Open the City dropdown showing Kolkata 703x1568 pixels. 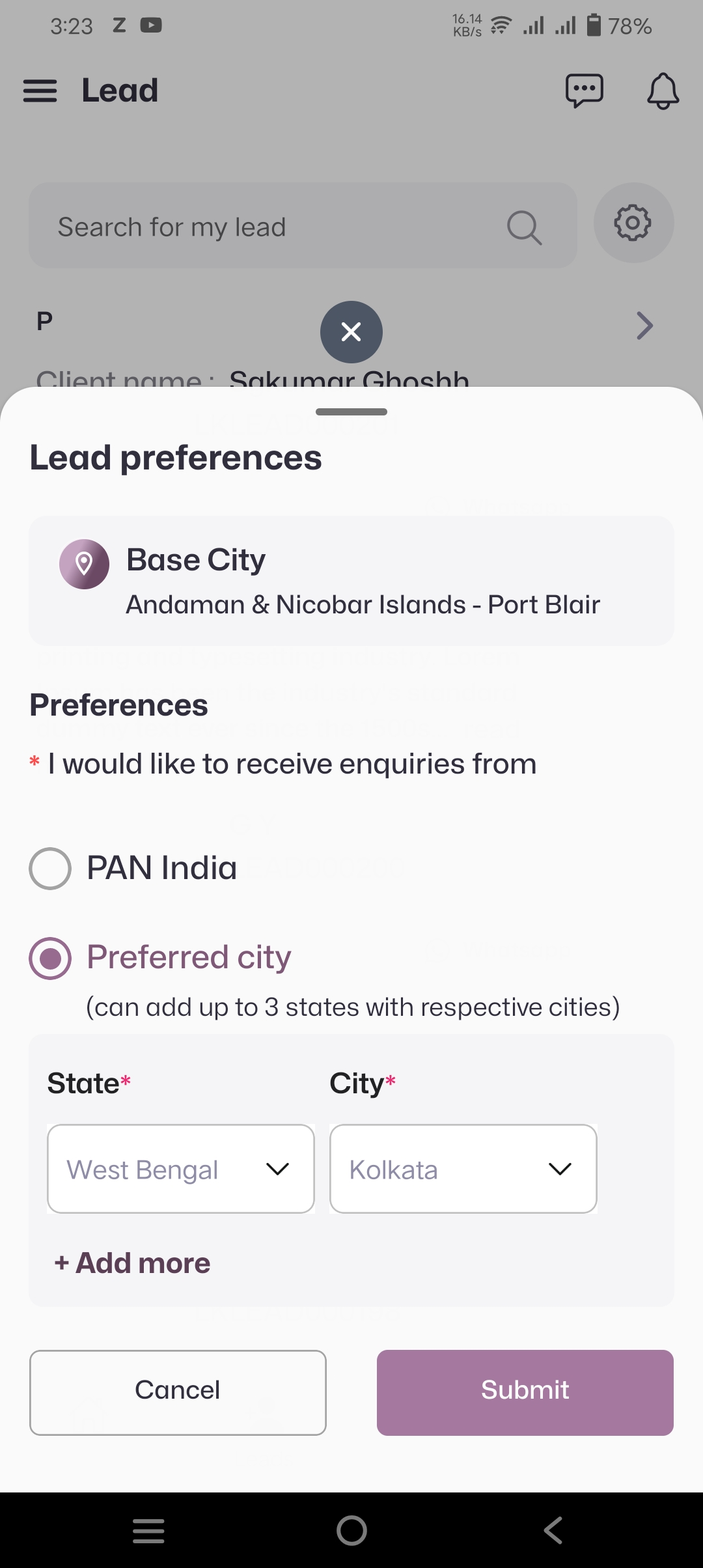pyautogui.click(x=463, y=1169)
